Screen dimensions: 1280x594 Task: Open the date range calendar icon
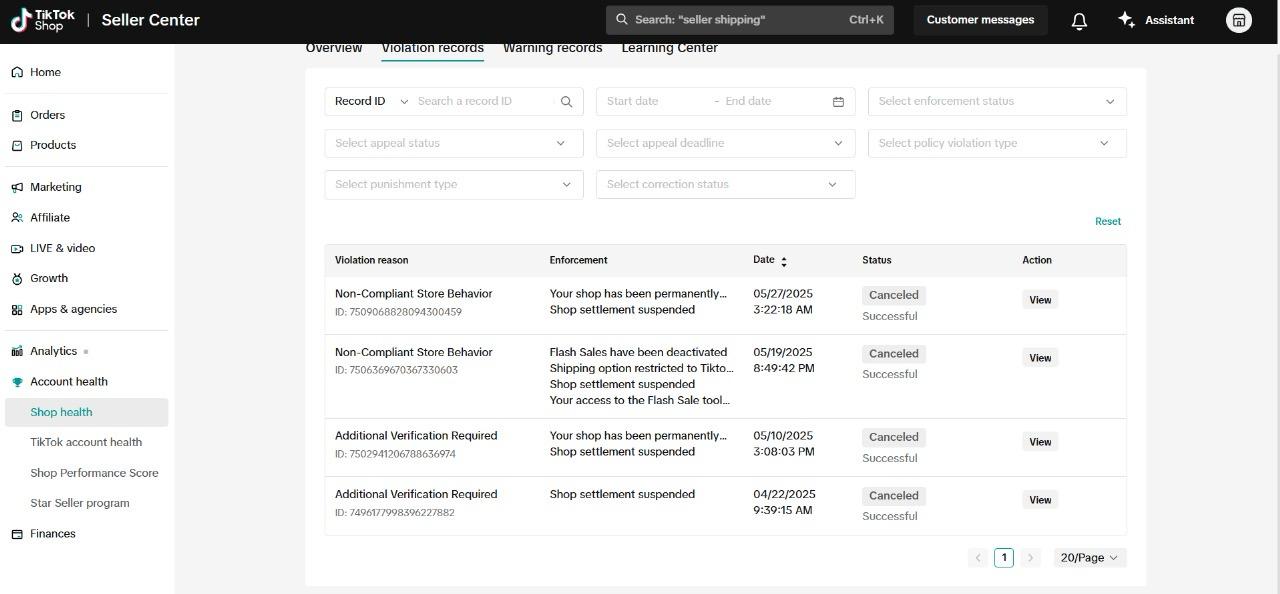(x=838, y=101)
